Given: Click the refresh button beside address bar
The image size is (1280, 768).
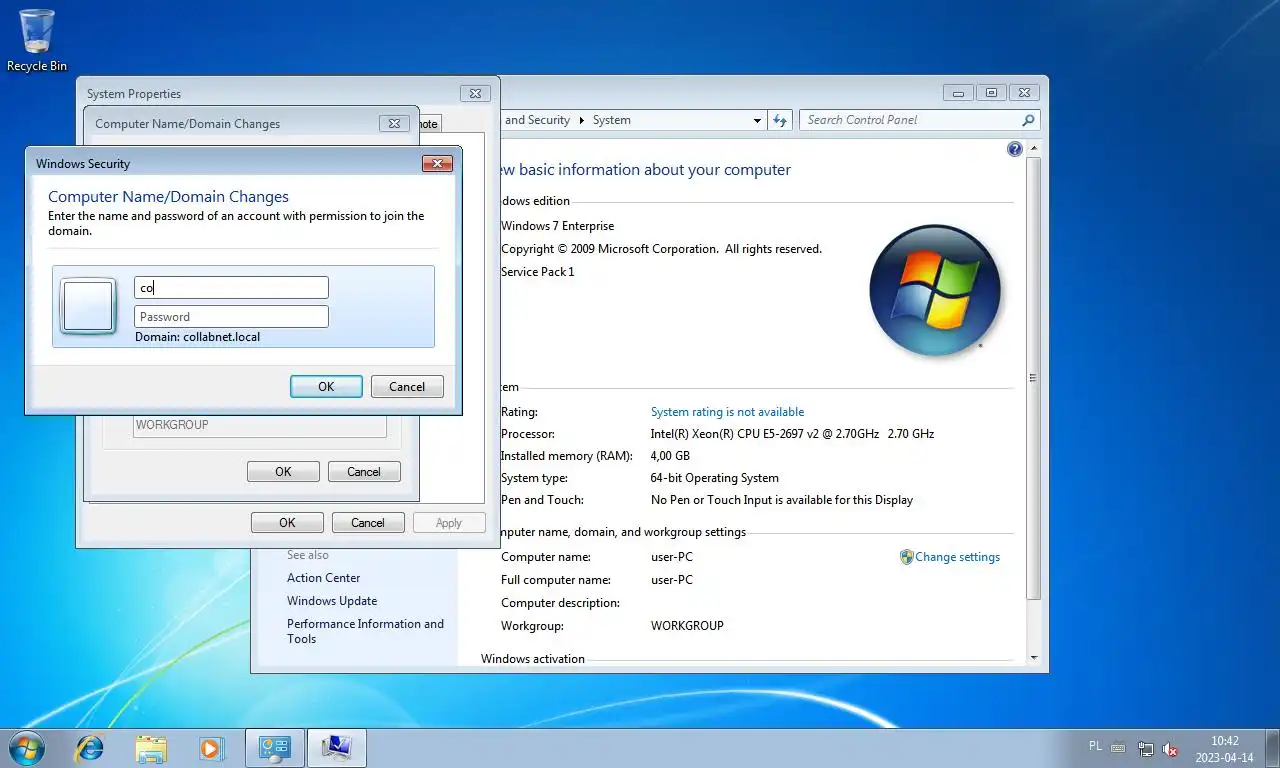Looking at the screenshot, I should click(x=780, y=120).
